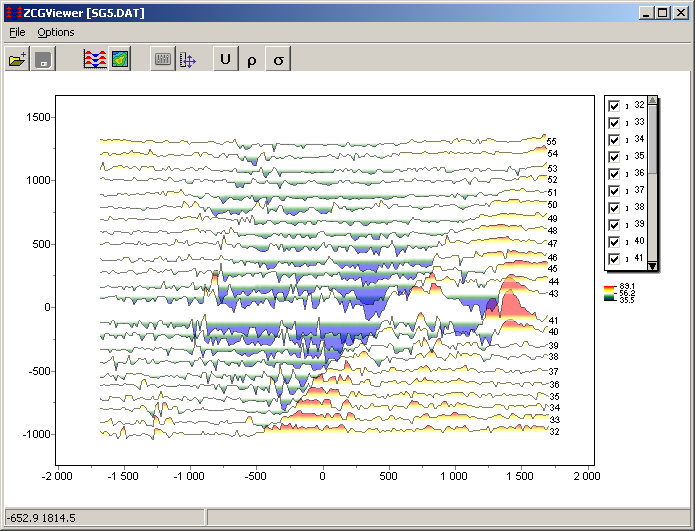Click the ZCGViewer title bar app icon
This screenshot has width=695, height=531.
pos(14,11)
